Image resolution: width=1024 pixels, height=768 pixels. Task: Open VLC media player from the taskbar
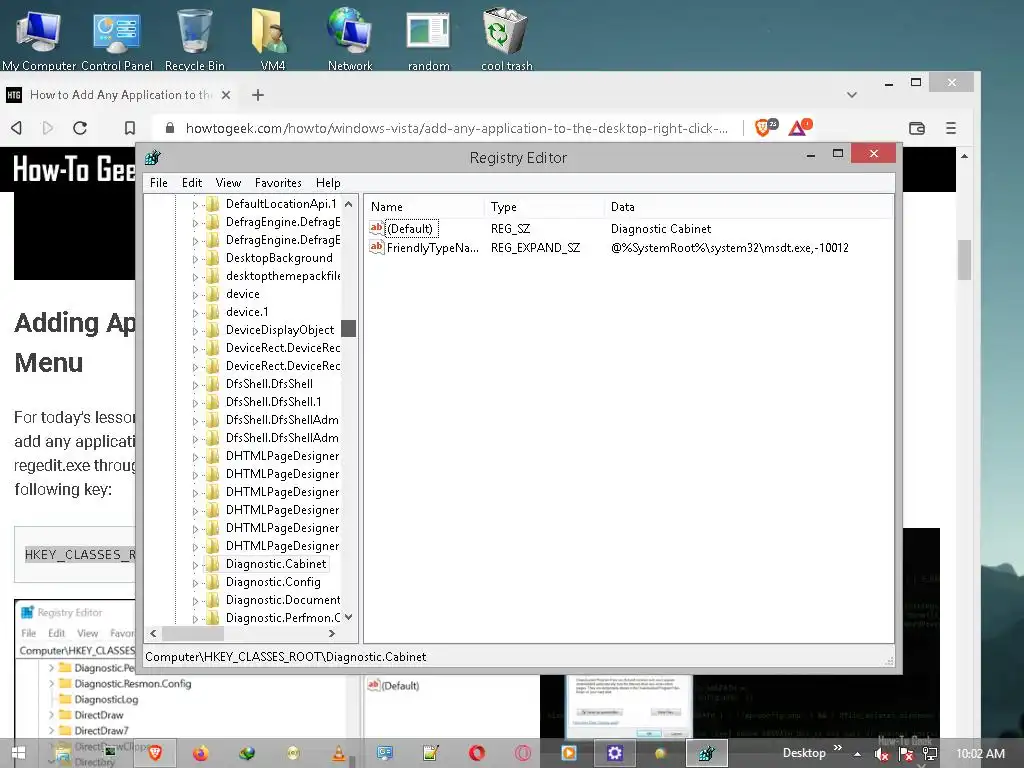339,753
